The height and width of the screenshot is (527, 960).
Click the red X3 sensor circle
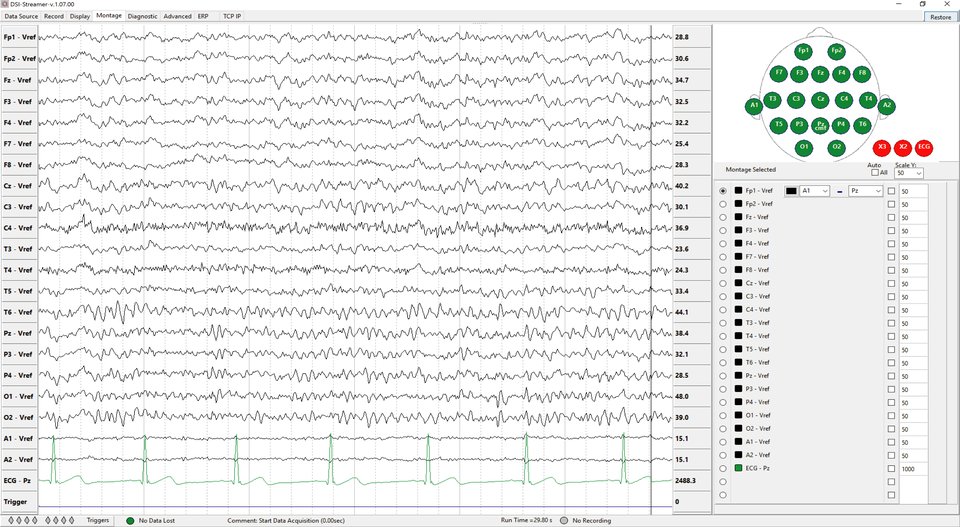pos(882,147)
